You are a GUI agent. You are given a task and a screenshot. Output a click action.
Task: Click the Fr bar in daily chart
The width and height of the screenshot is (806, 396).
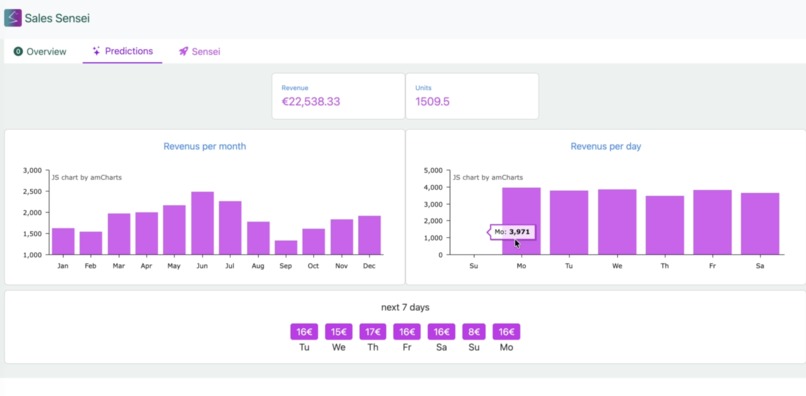pyautogui.click(x=712, y=222)
